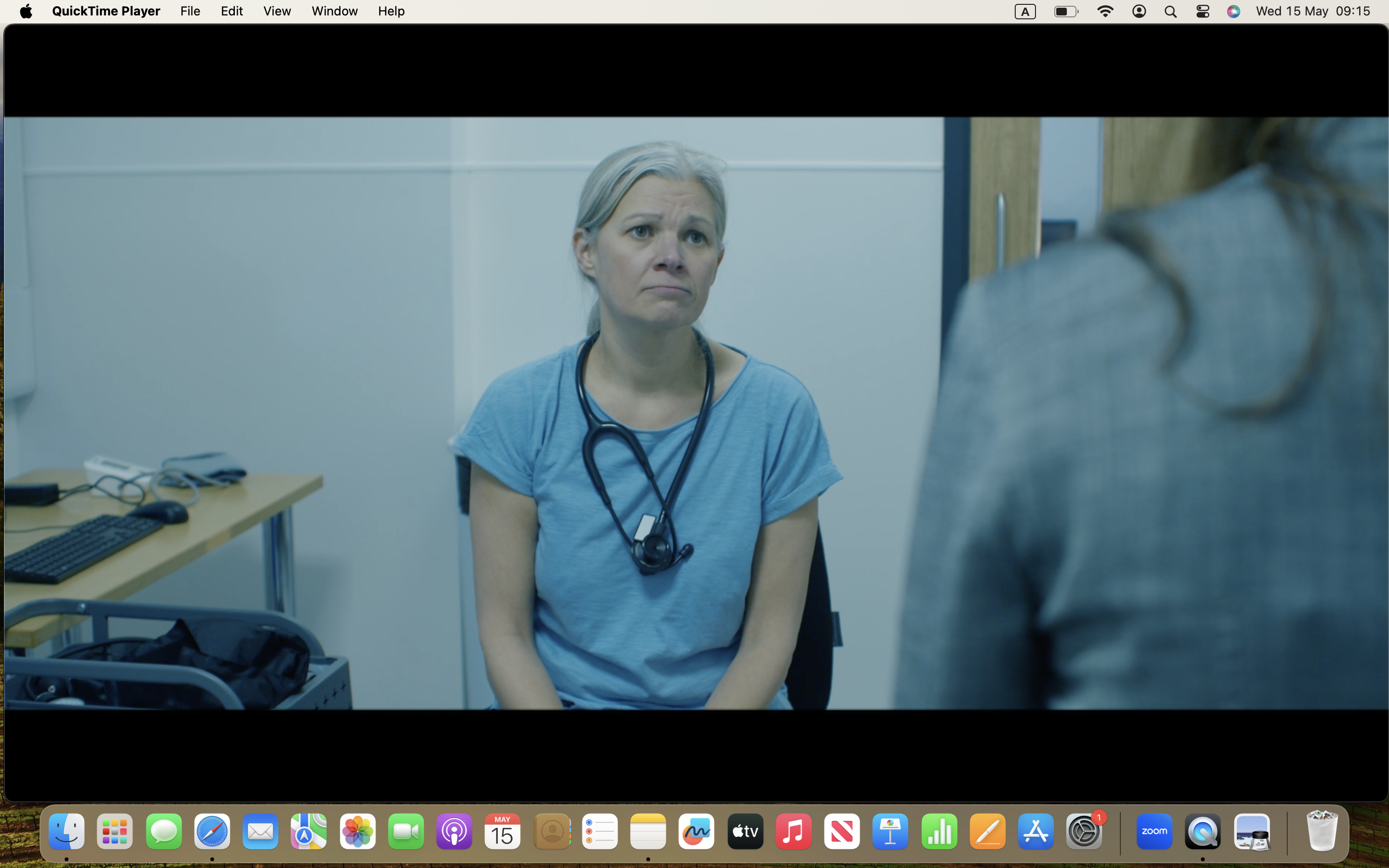Open Calendar showing May 15
Screen dimensions: 1389x868
coord(502,831)
